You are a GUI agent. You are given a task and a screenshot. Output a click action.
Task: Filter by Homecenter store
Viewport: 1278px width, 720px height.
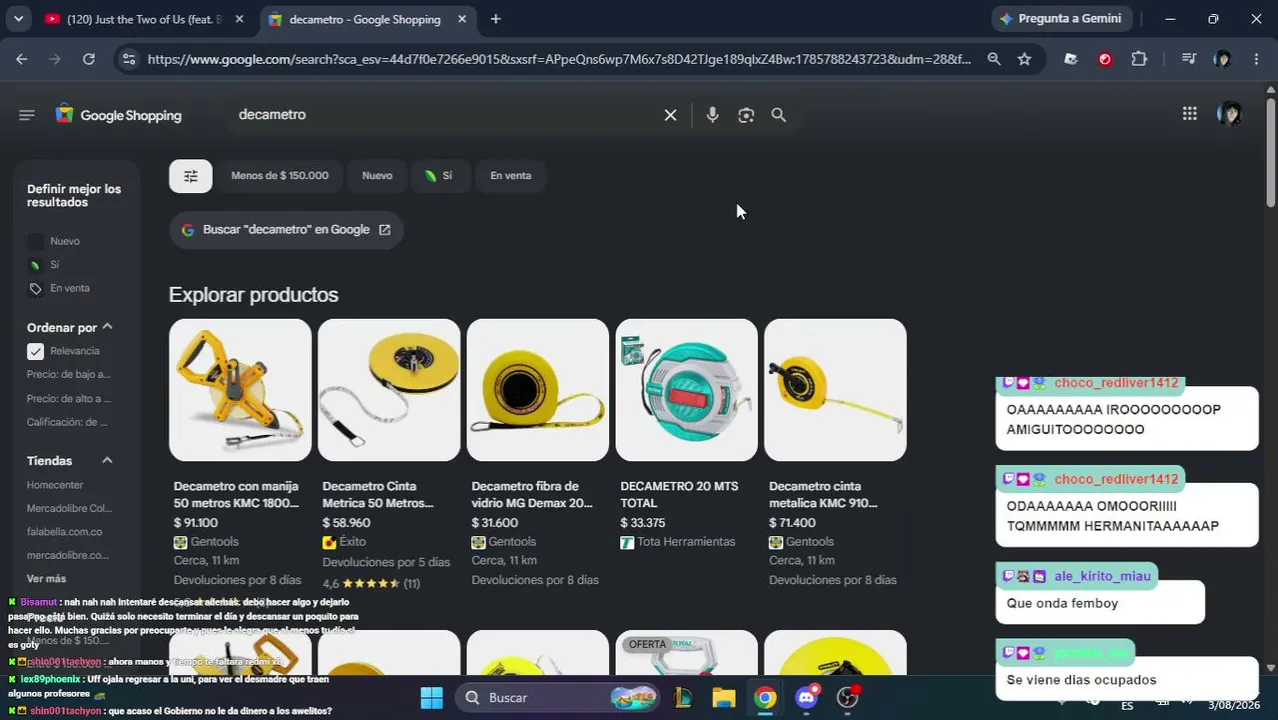55,485
